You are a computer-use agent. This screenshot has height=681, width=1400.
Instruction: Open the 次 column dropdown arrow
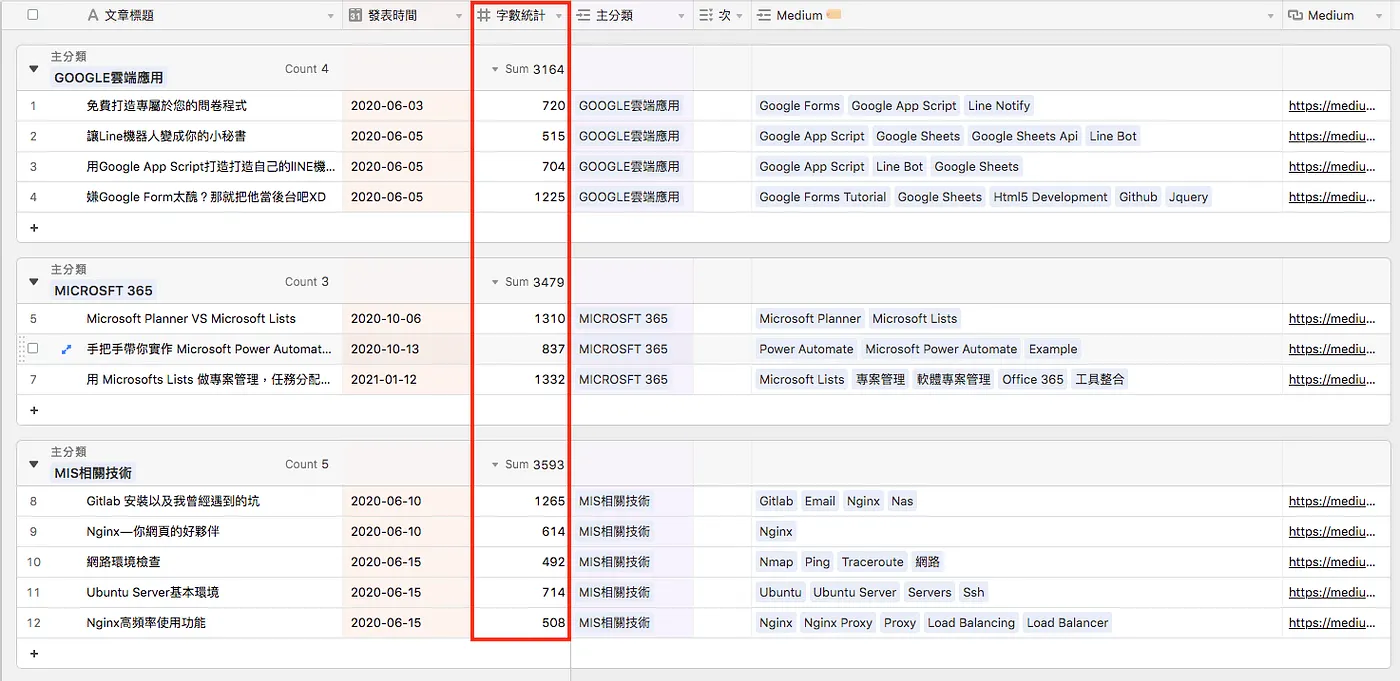740,16
